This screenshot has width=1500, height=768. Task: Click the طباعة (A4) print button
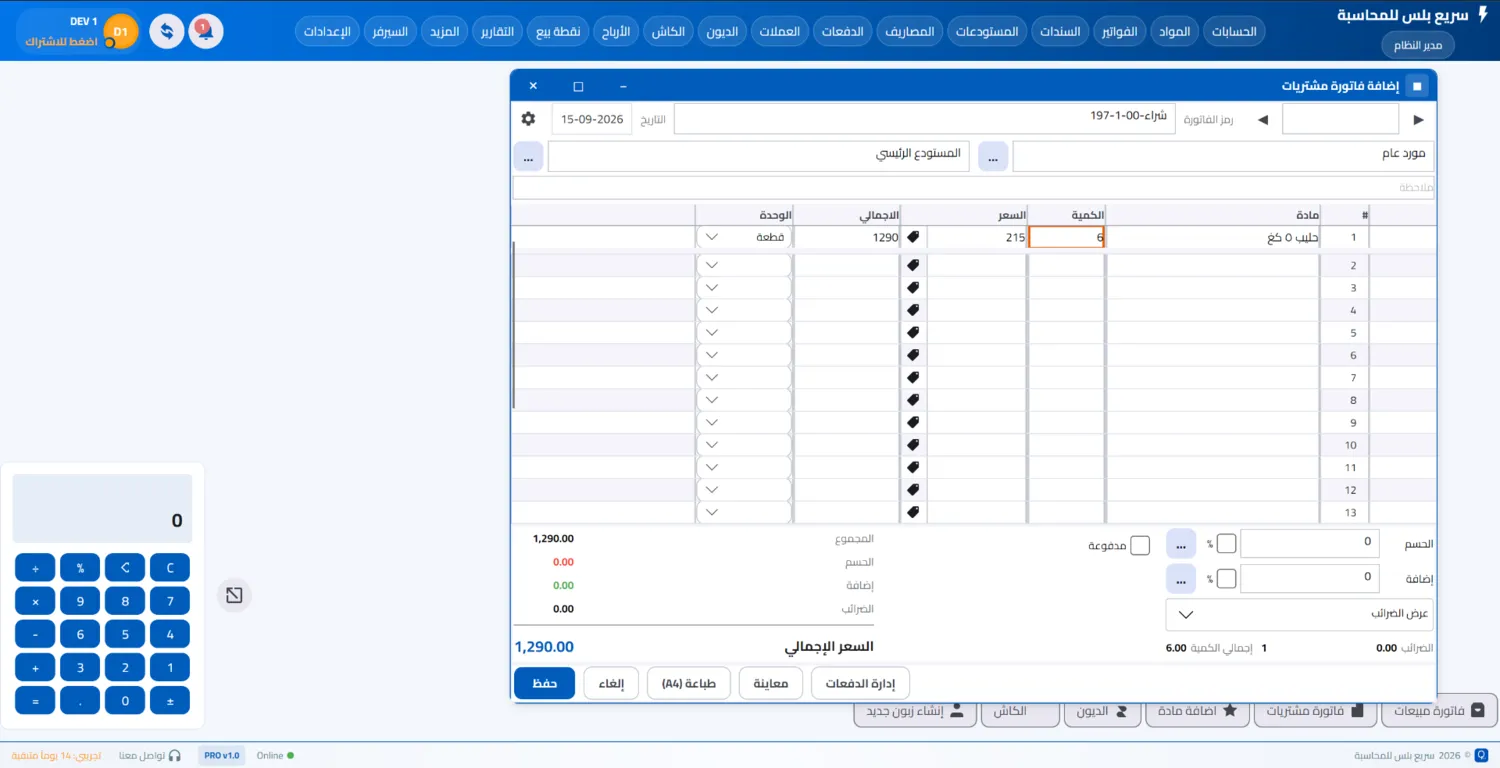point(689,683)
